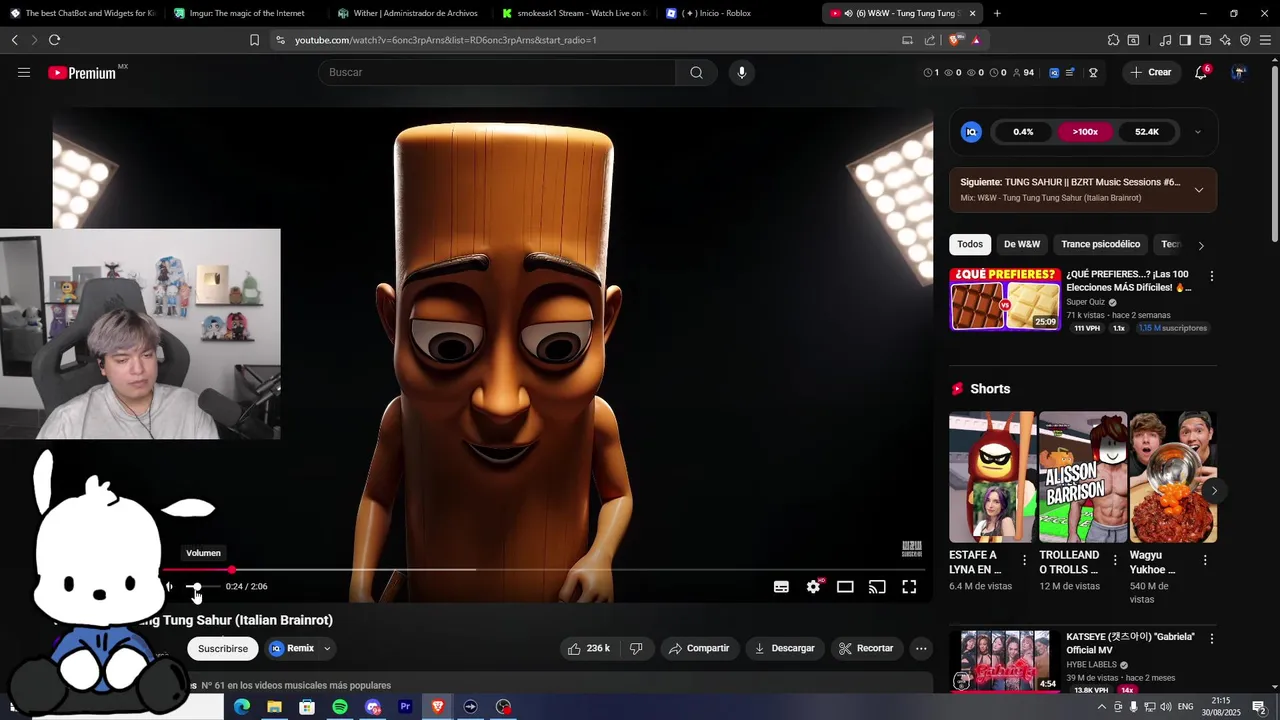This screenshot has height=720, width=1280.
Task: Open File Explorer from the taskbar
Action: pyautogui.click(x=274, y=707)
